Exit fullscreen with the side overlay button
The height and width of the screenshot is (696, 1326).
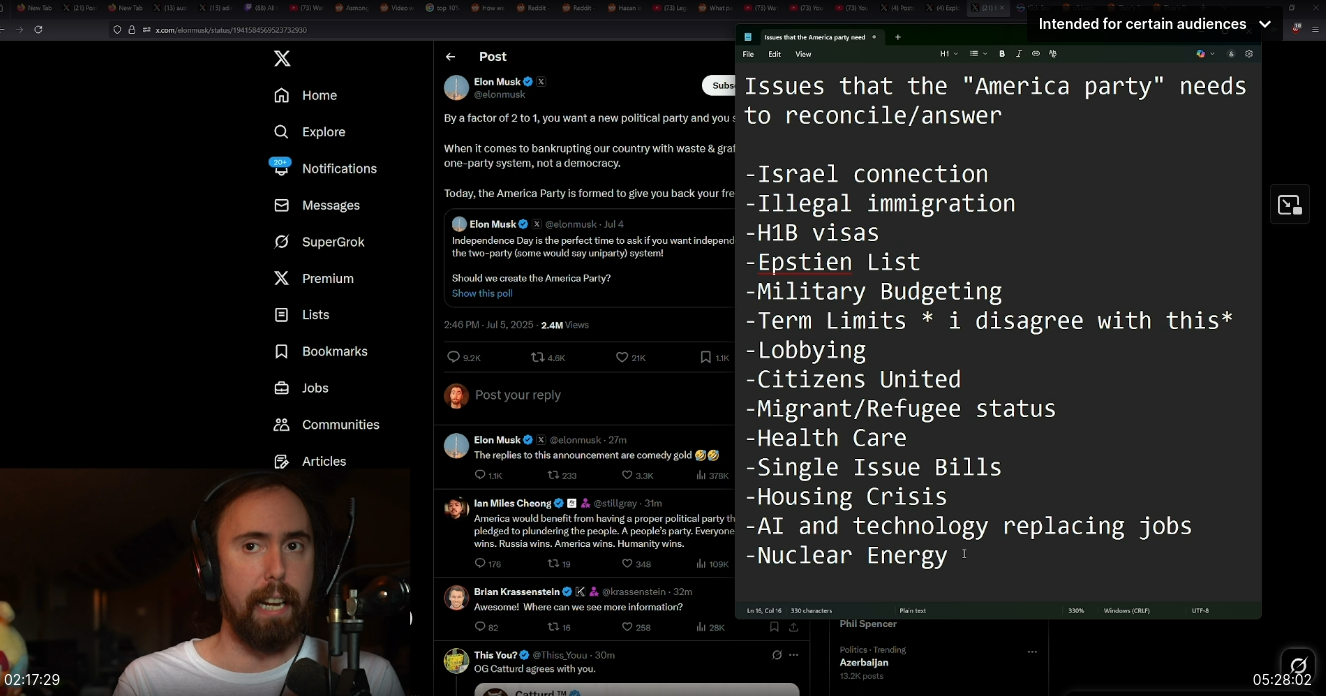tap(1290, 205)
